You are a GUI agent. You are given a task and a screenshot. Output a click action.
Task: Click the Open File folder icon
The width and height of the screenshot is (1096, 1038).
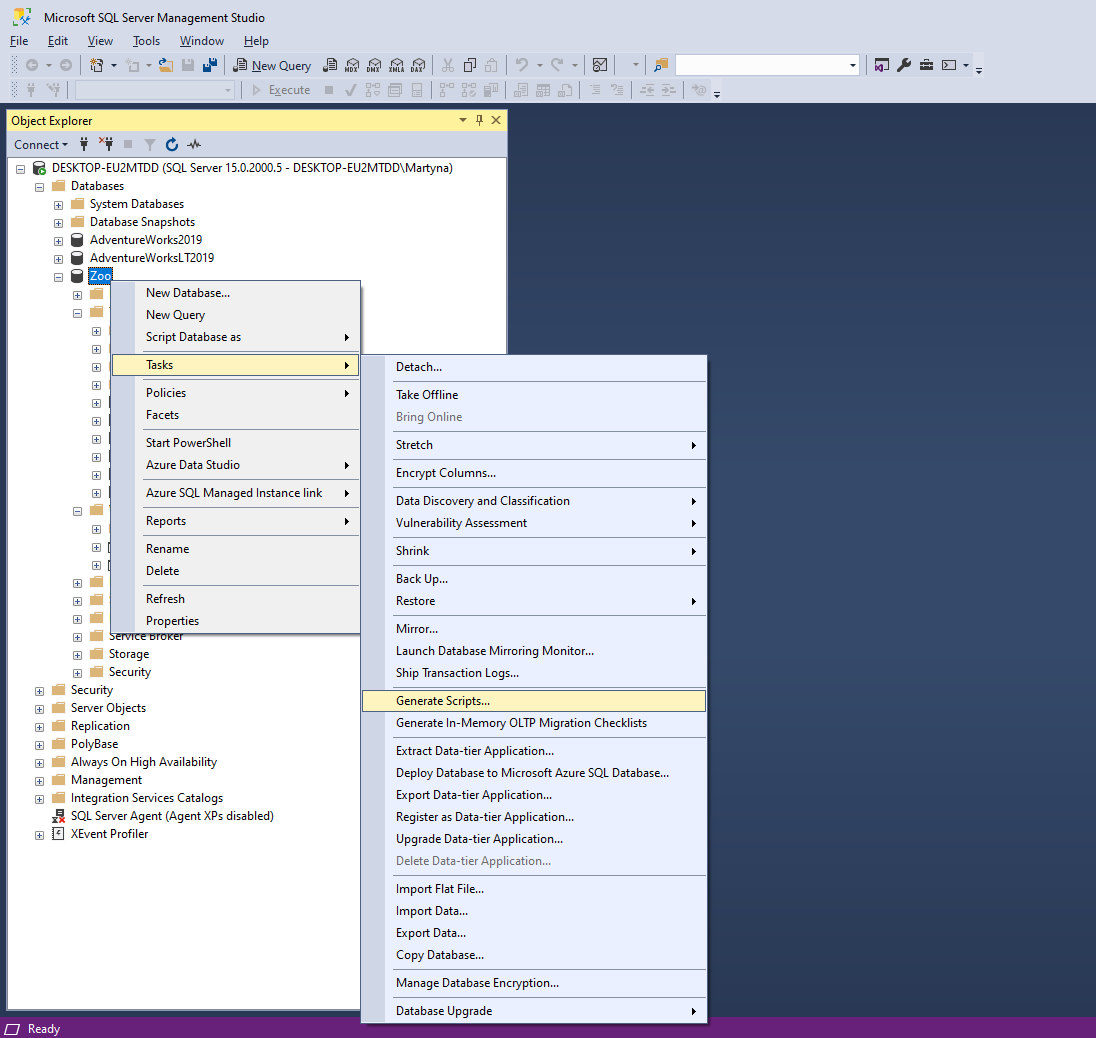pyautogui.click(x=166, y=65)
